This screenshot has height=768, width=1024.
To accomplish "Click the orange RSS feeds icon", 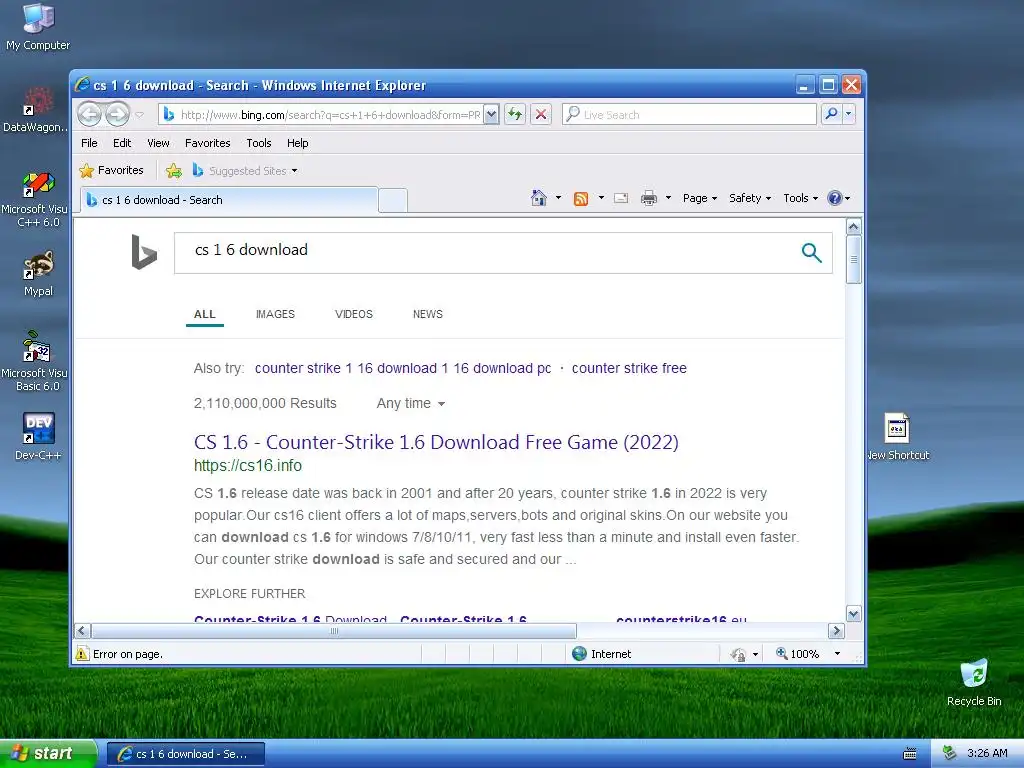I will (x=581, y=199).
